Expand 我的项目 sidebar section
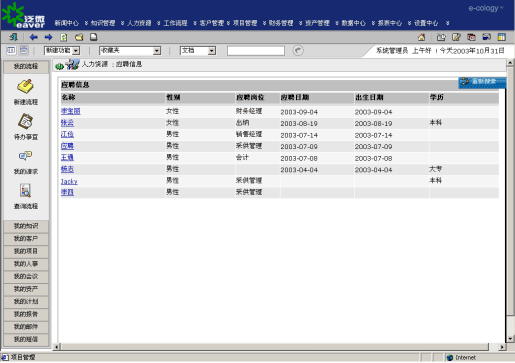Image resolution: width=515 pixels, height=363 pixels. [26, 251]
